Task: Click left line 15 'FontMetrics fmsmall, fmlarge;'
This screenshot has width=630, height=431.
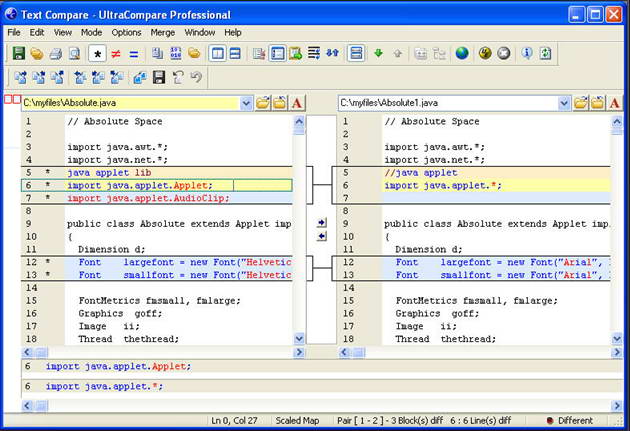Action: 160,300
